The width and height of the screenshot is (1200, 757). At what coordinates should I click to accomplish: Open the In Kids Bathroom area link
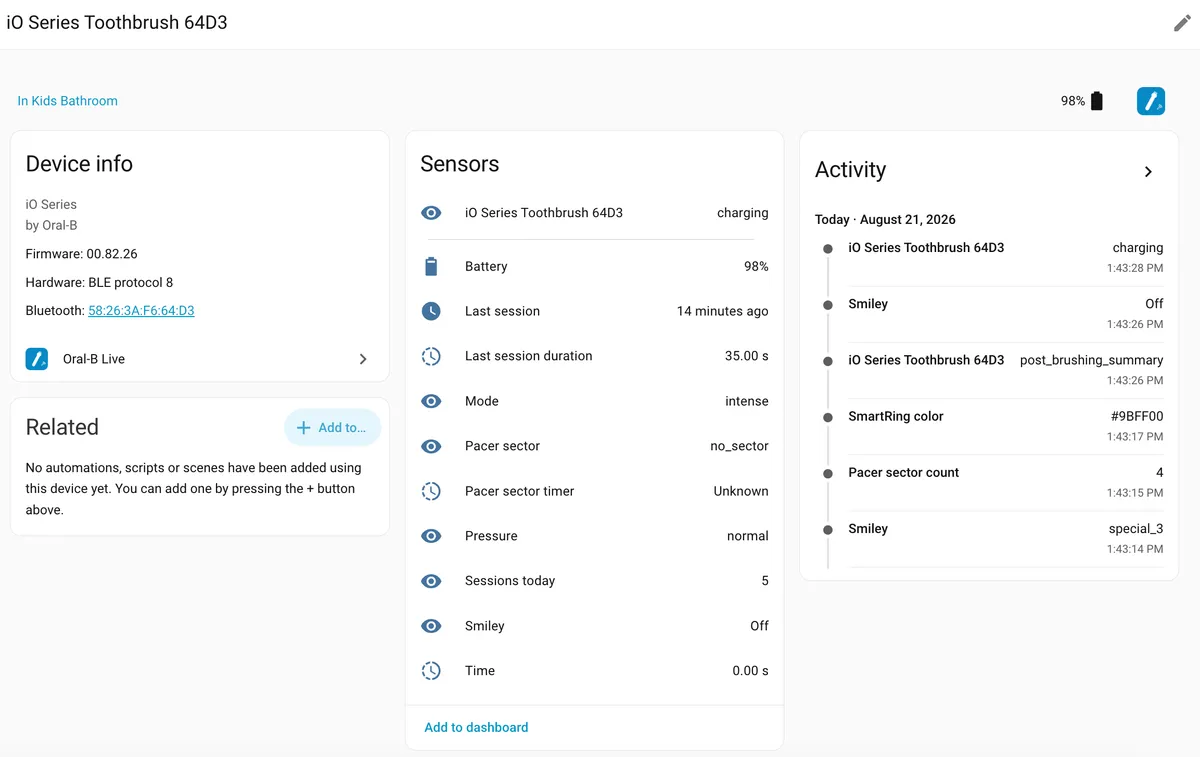coord(67,101)
